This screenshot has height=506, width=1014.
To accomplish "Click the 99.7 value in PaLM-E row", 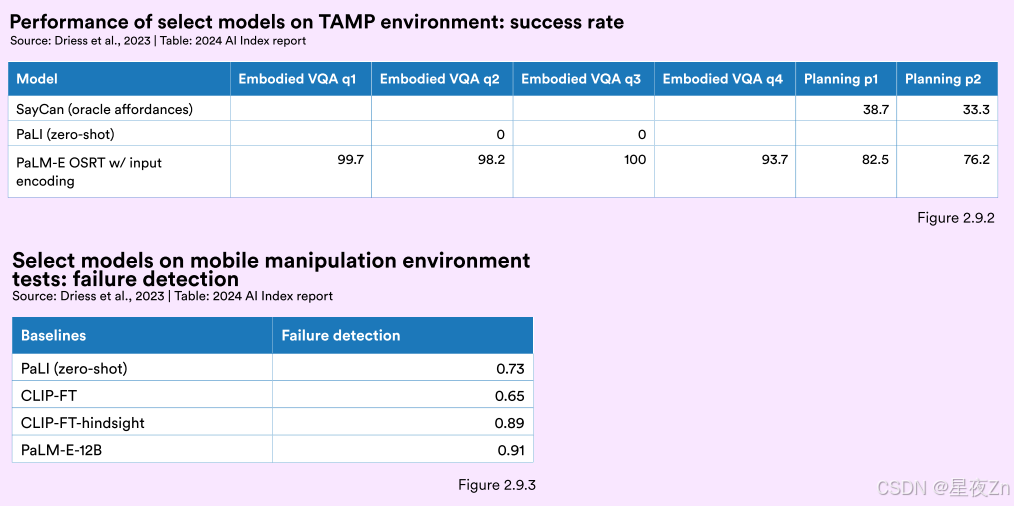I will tap(350, 159).
